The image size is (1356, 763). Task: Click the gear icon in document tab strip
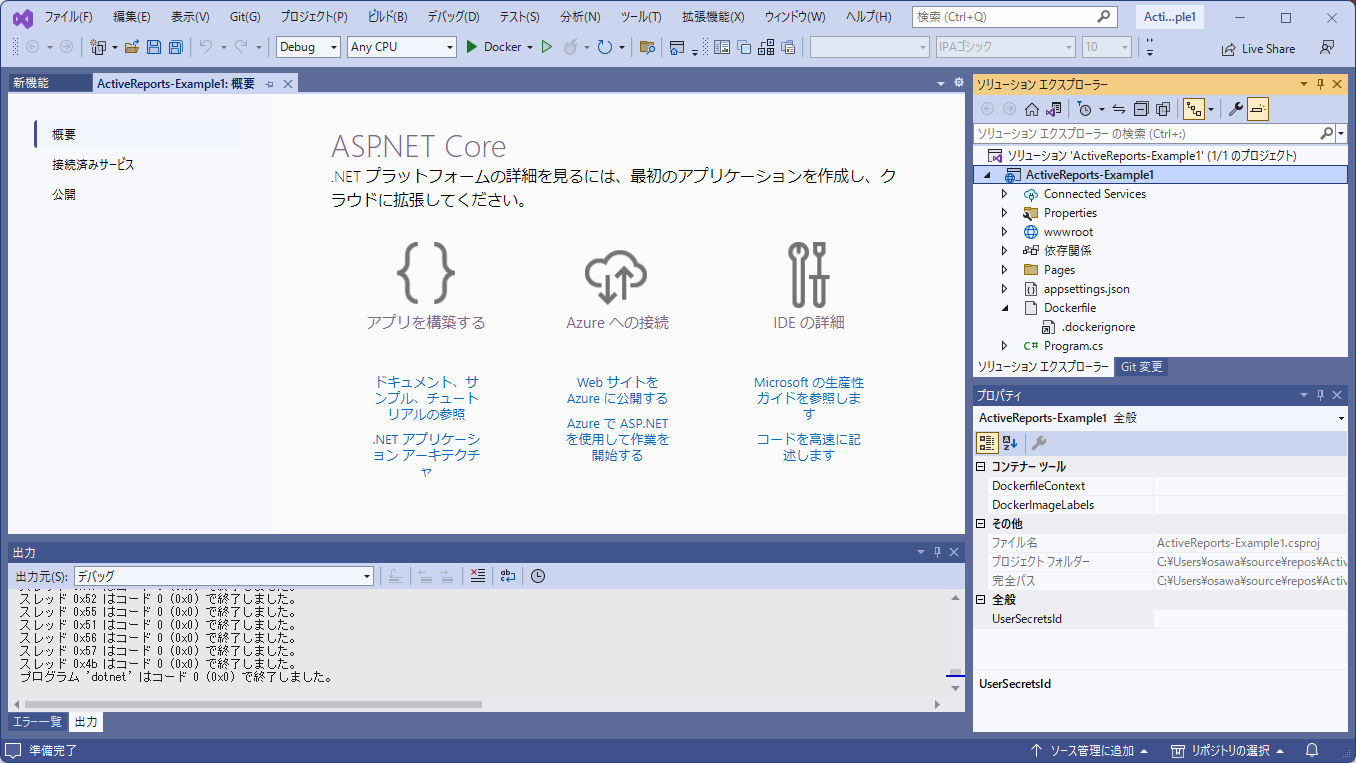pyautogui.click(x=959, y=83)
